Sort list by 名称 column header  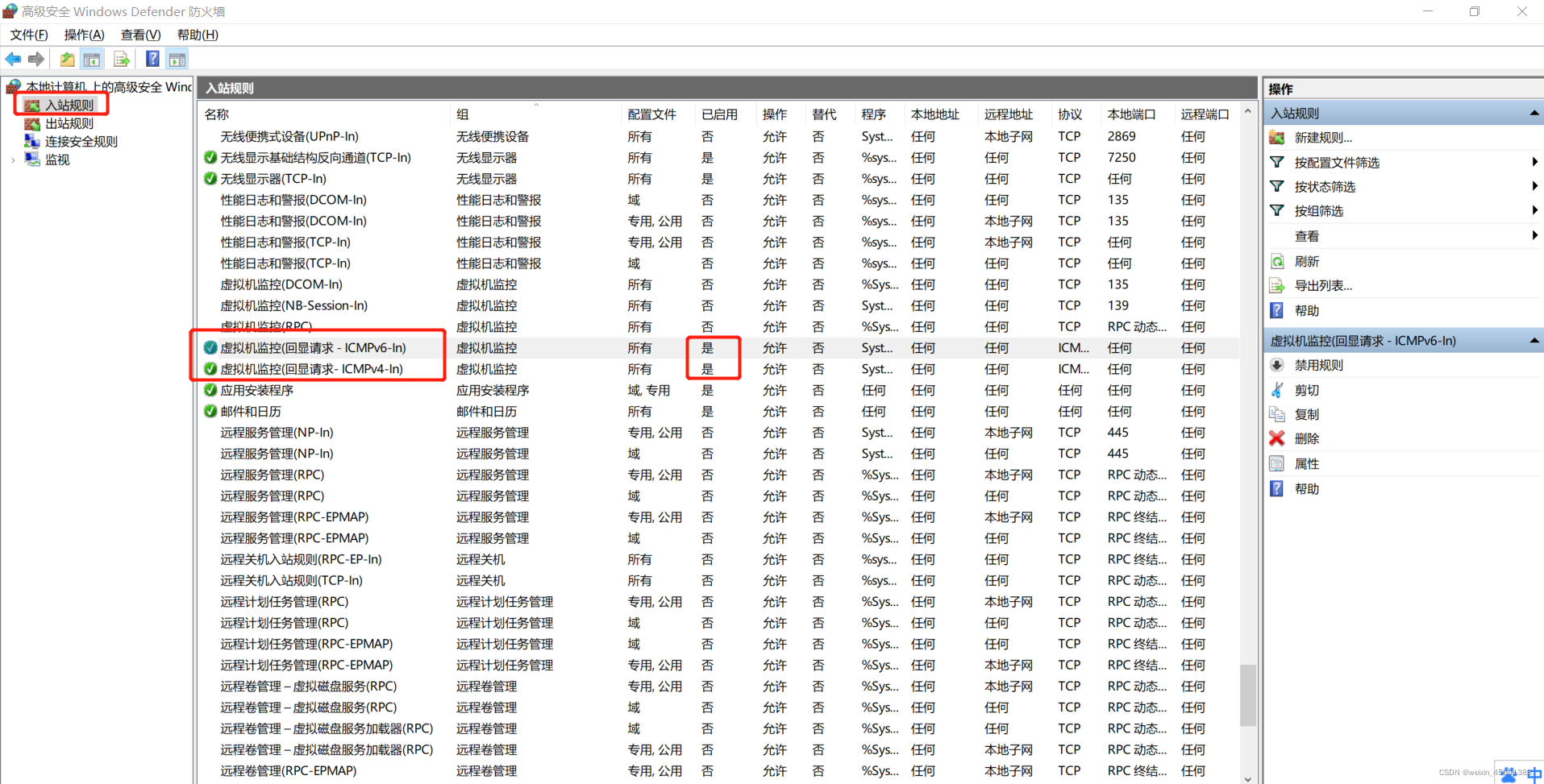coord(324,114)
